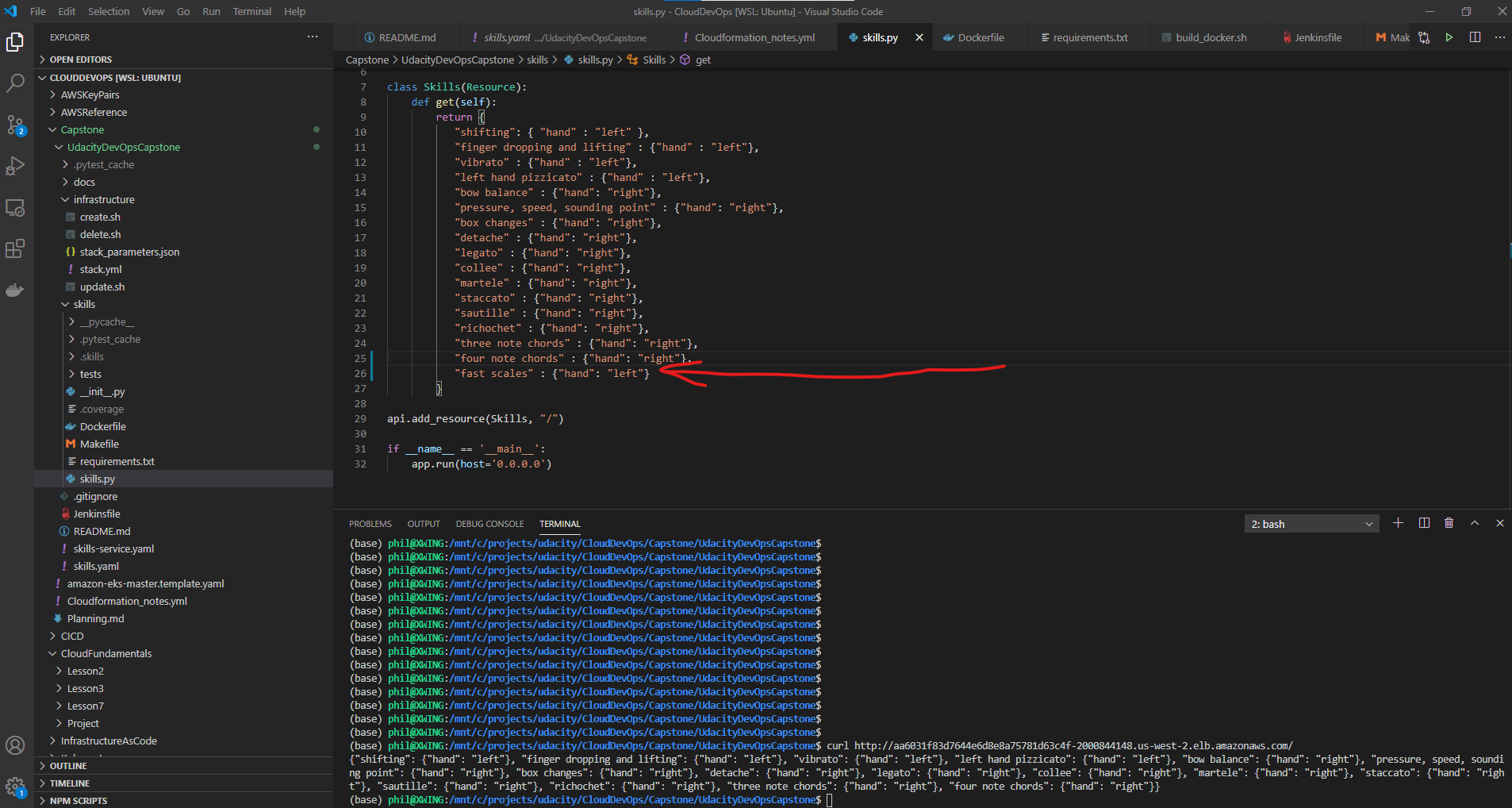Open the 2: bash terminal selector dropdown
The image size is (1512, 808).
pyautogui.click(x=1312, y=524)
